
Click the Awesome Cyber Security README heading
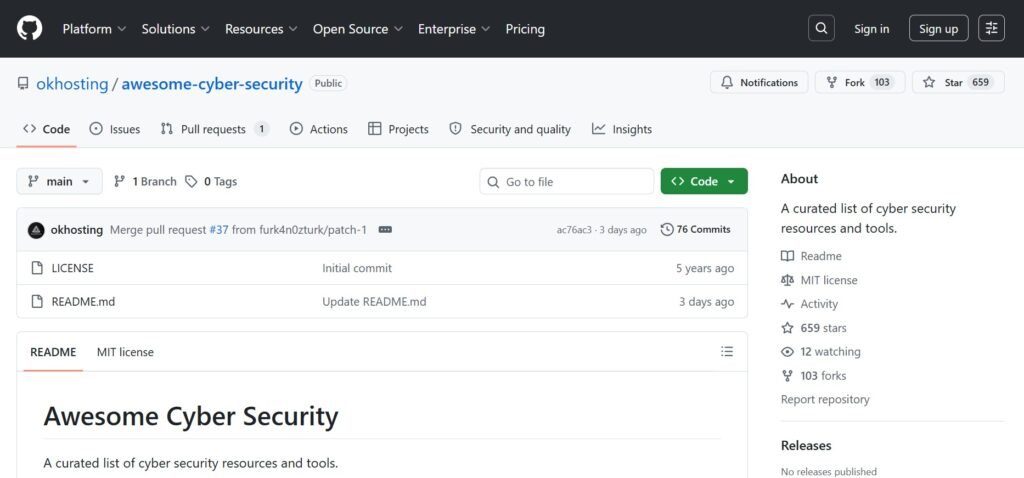point(191,417)
